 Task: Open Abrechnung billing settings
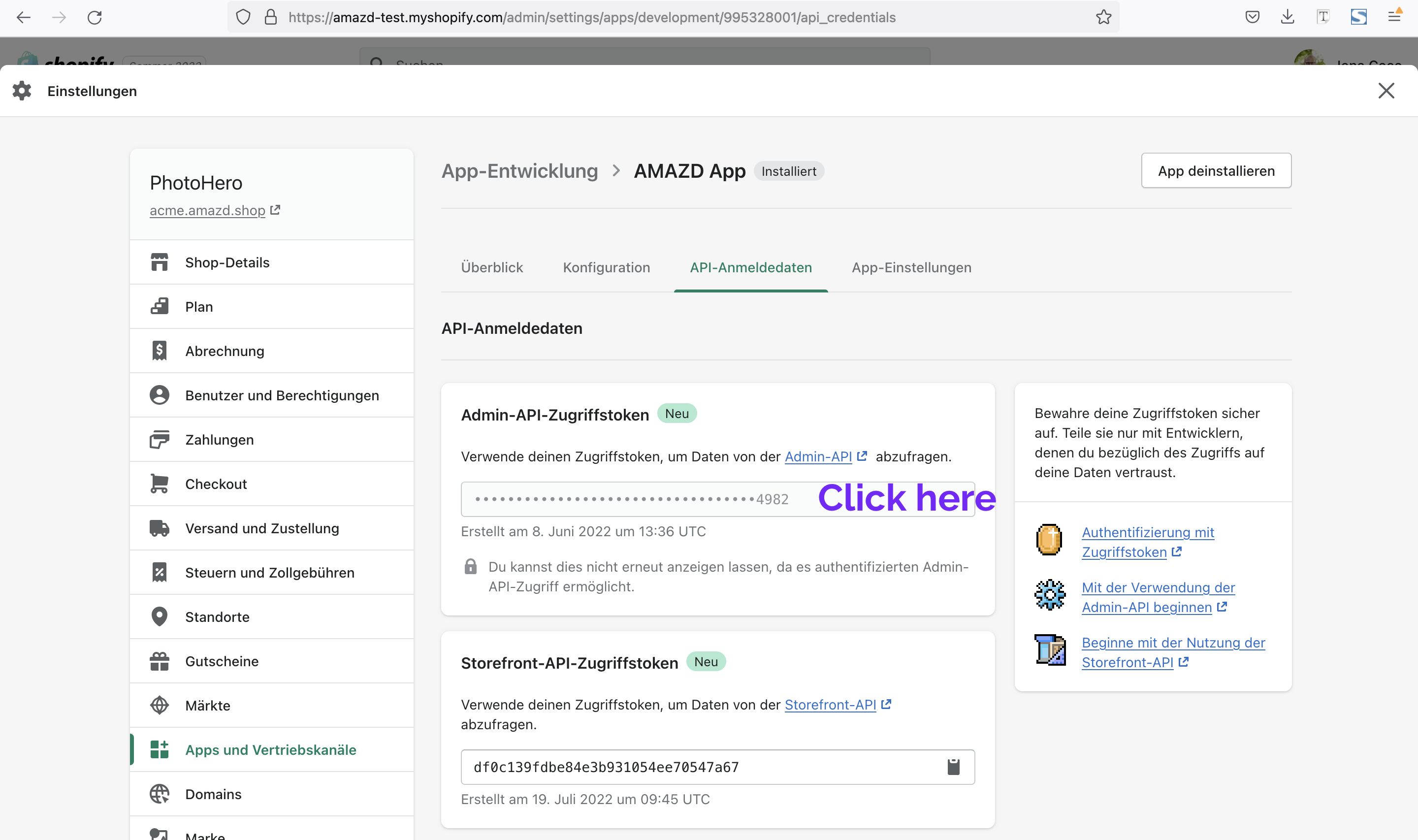click(272, 351)
